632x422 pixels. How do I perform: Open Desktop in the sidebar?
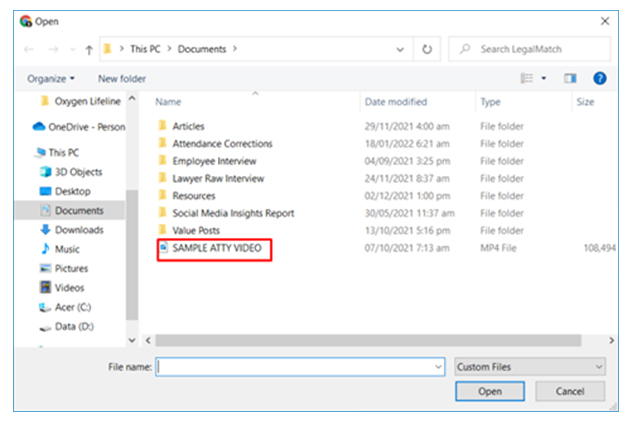(x=65, y=191)
